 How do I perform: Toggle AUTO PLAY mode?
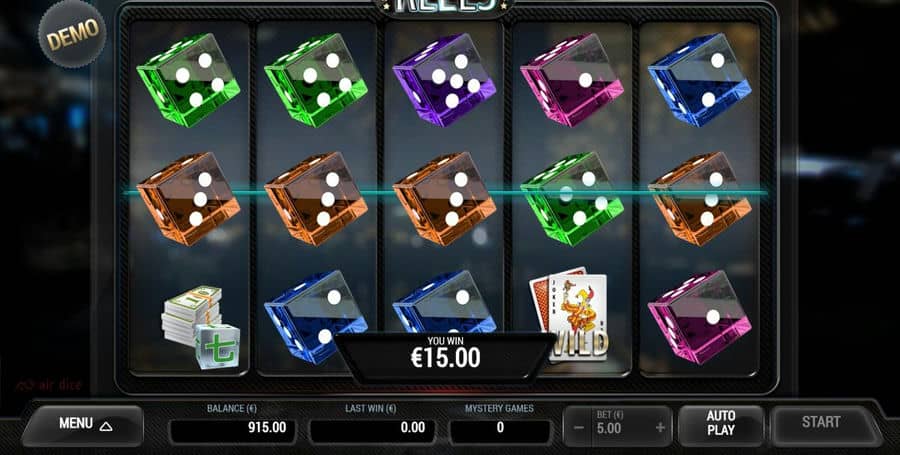coord(721,423)
